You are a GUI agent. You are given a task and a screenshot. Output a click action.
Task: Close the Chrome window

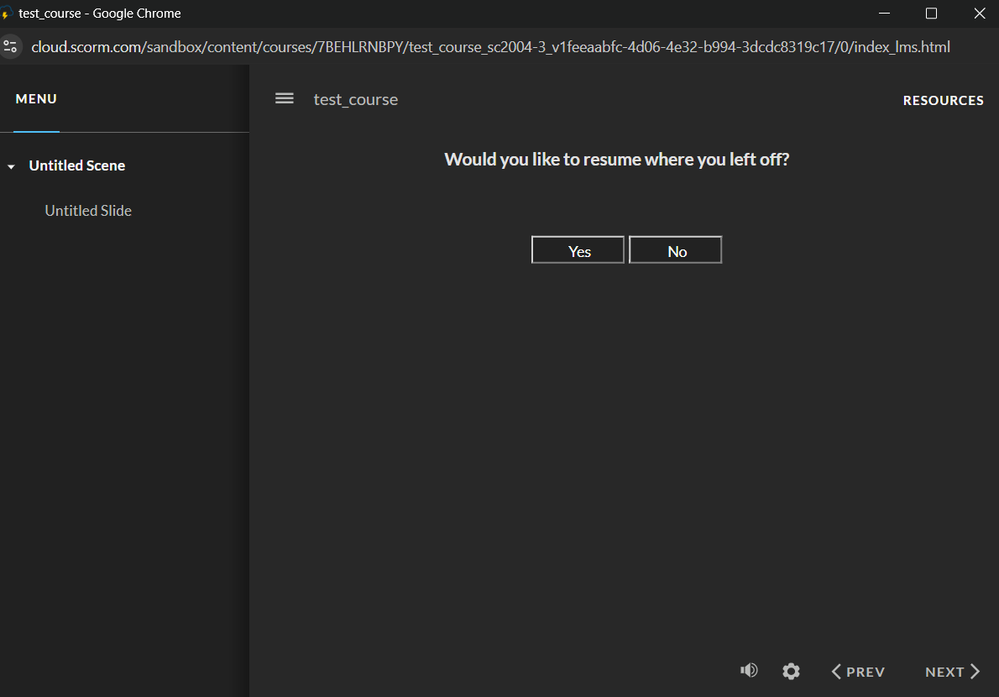point(979,13)
